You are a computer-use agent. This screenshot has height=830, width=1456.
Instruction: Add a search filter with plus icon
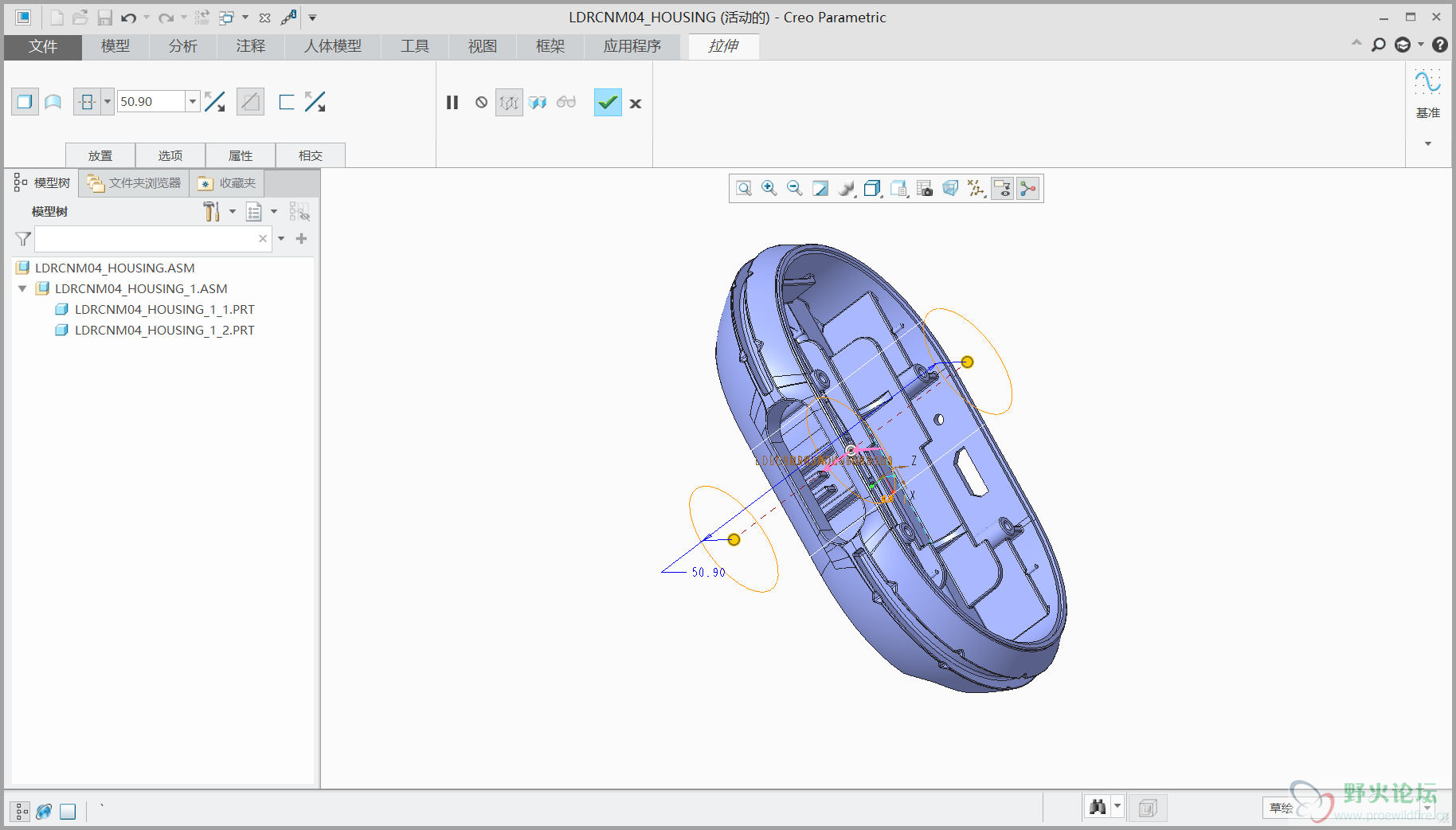point(302,238)
